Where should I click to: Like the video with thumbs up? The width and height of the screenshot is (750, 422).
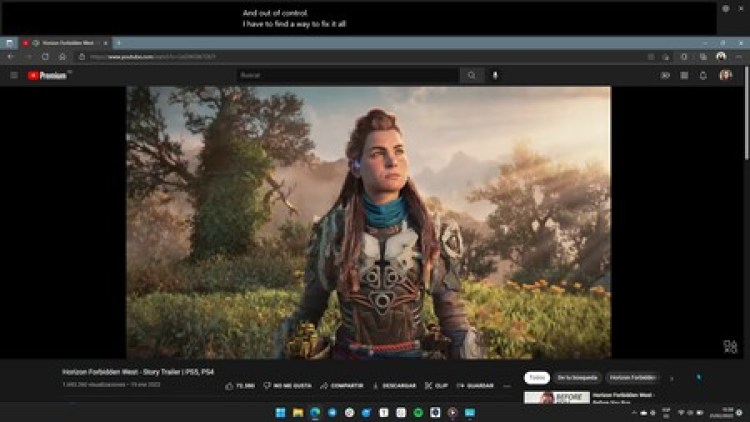point(240,386)
